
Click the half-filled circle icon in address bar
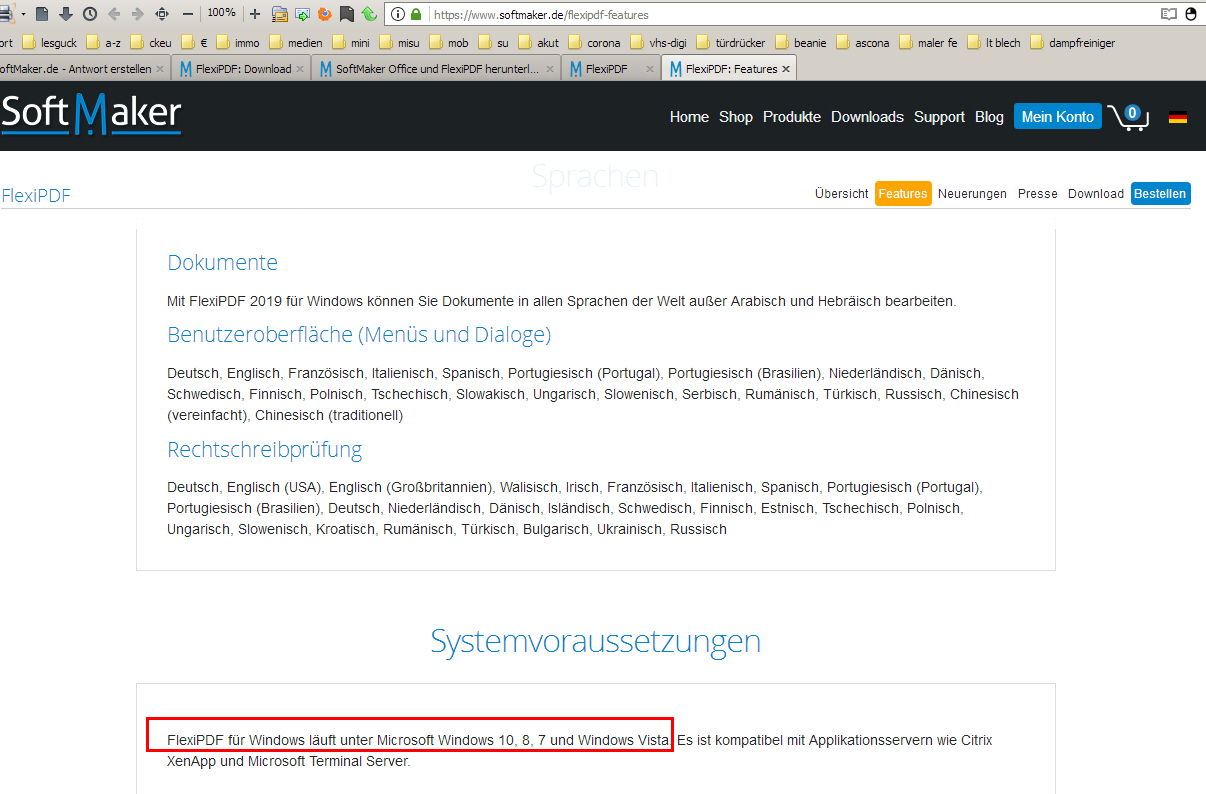point(1191,14)
